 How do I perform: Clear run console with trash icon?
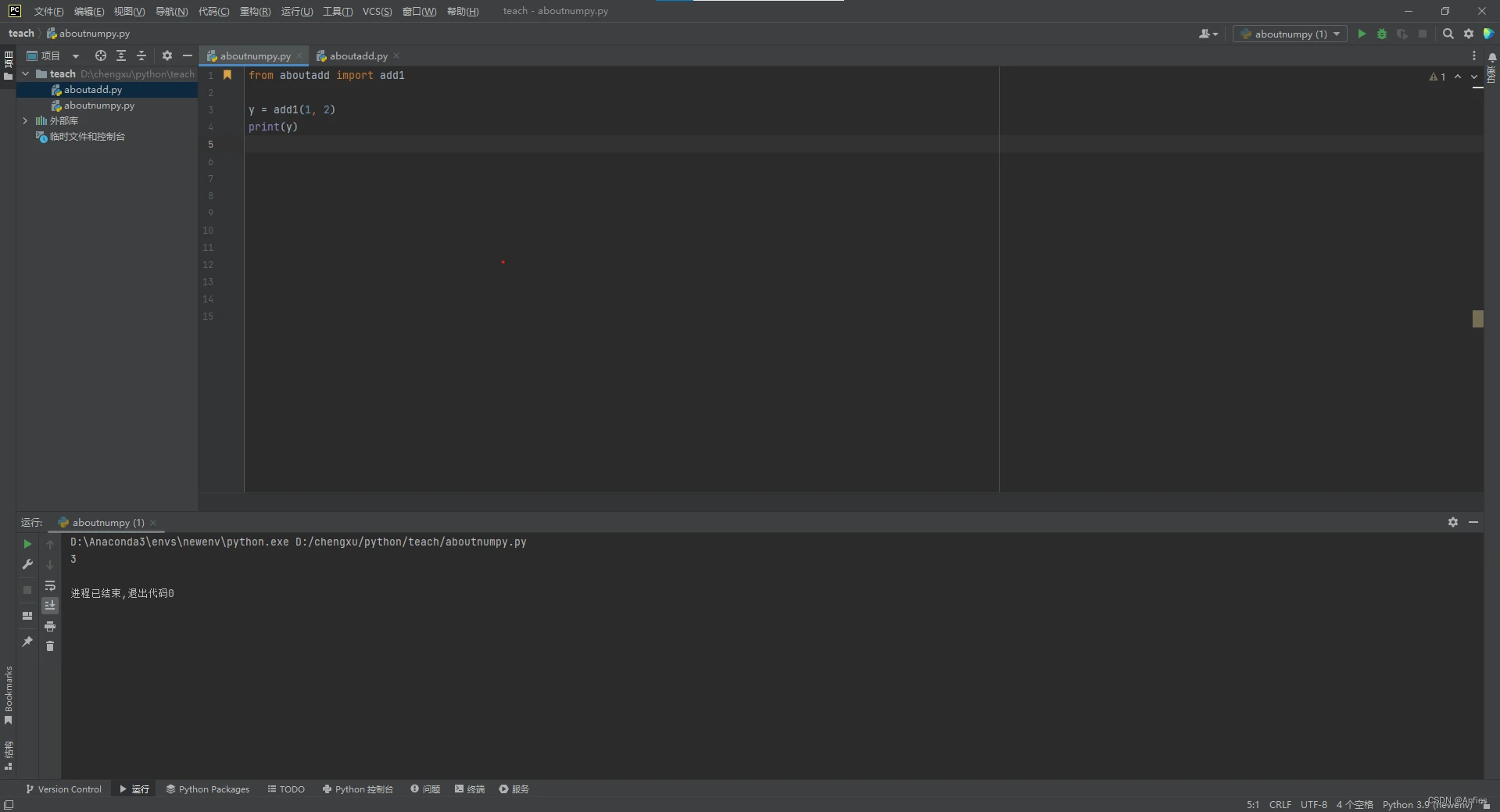tap(50, 646)
